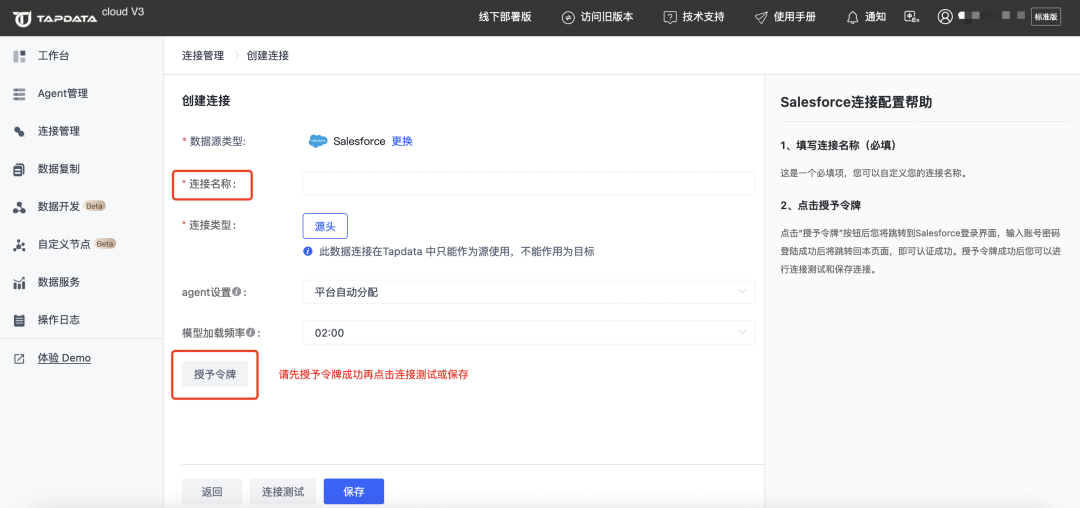
Task: Click 访问旧版本 in top bar
Action: (596, 17)
